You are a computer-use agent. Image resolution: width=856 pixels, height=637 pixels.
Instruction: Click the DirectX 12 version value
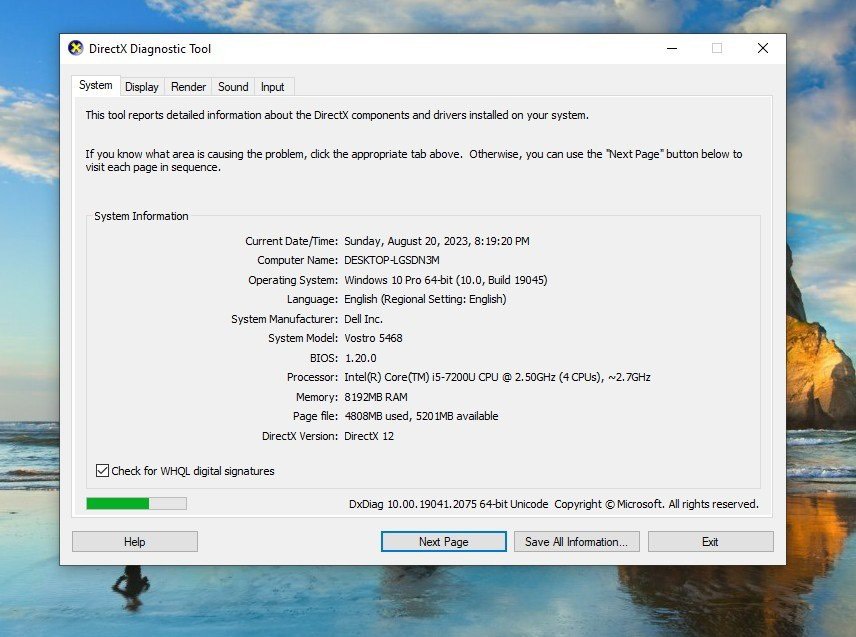(x=369, y=436)
